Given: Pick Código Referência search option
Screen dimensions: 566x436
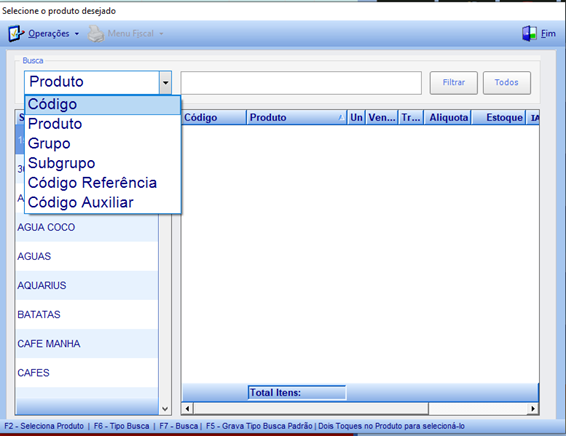Looking at the screenshot, I should click(x=103, y=183).
